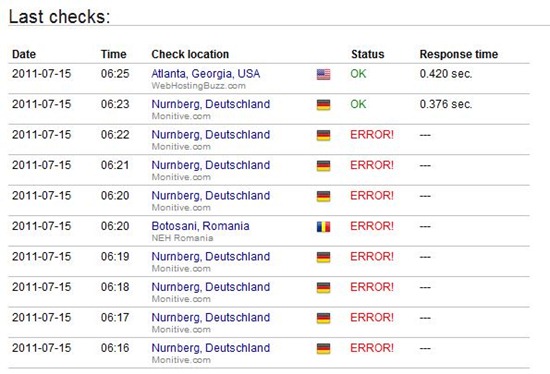Image resolution: width=550 pixels, height=374 pixels.
Task: Open Nurnberg, Deutschland link at 06:18
Action: [x=210, y=287]
